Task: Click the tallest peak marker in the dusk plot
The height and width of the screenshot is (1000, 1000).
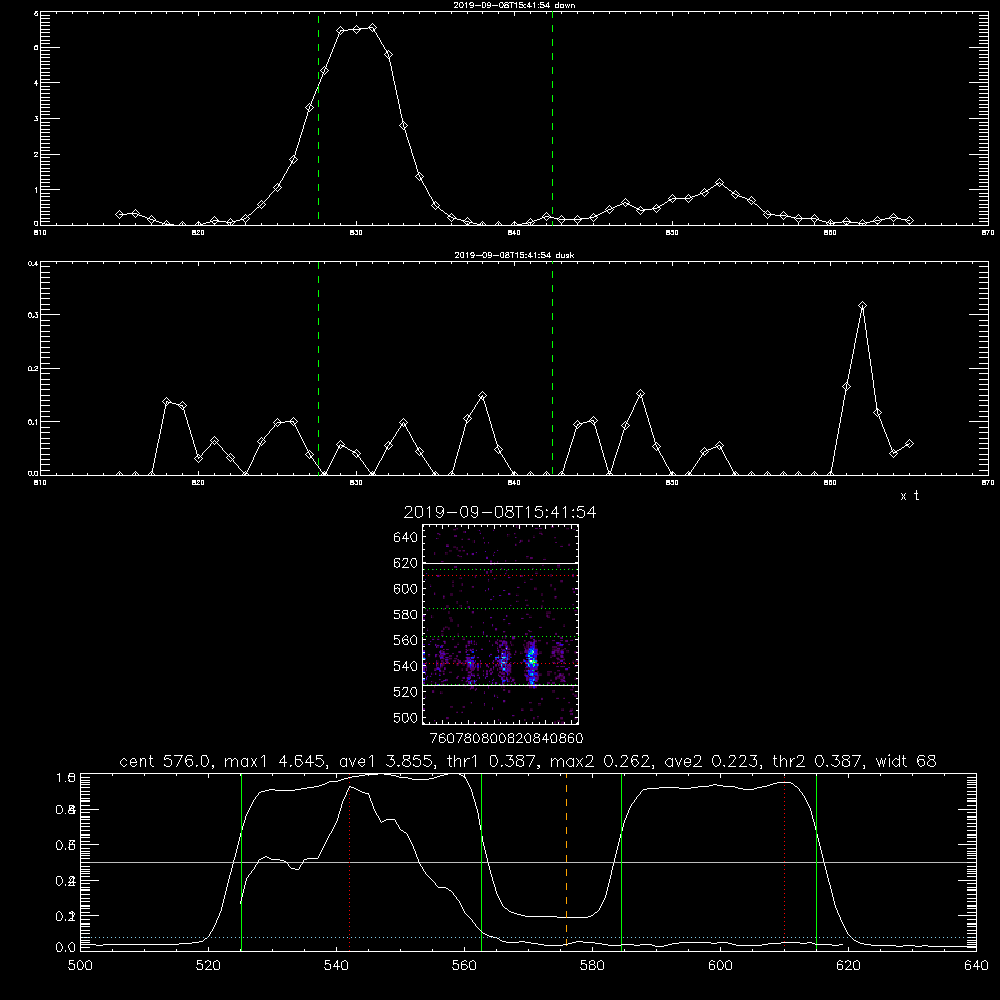Action: pos(862,305)
